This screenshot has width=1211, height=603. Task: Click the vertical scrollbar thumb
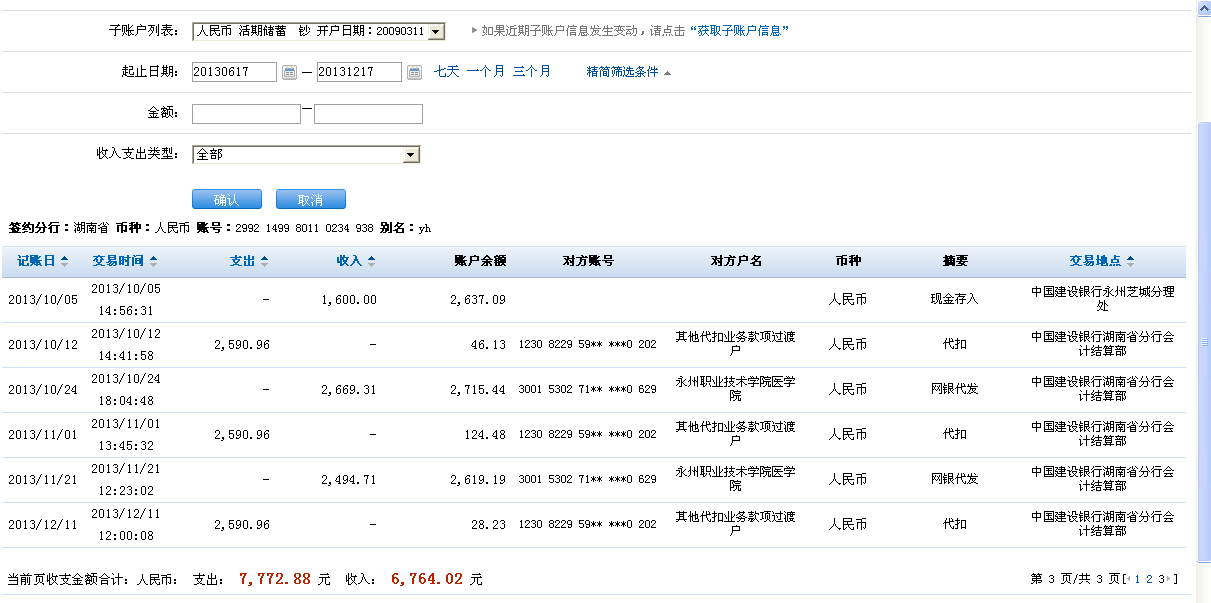1203,340
